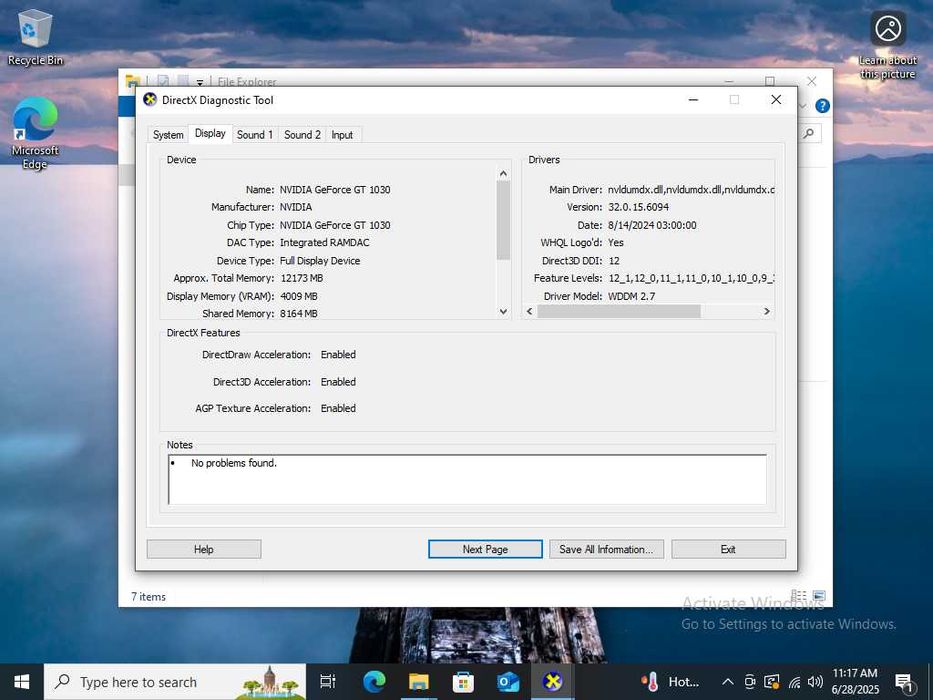Viewport: 933px width, 700px height.
Task: Open Microsoft Edge from the taskbar
Action: coord(374,682)
